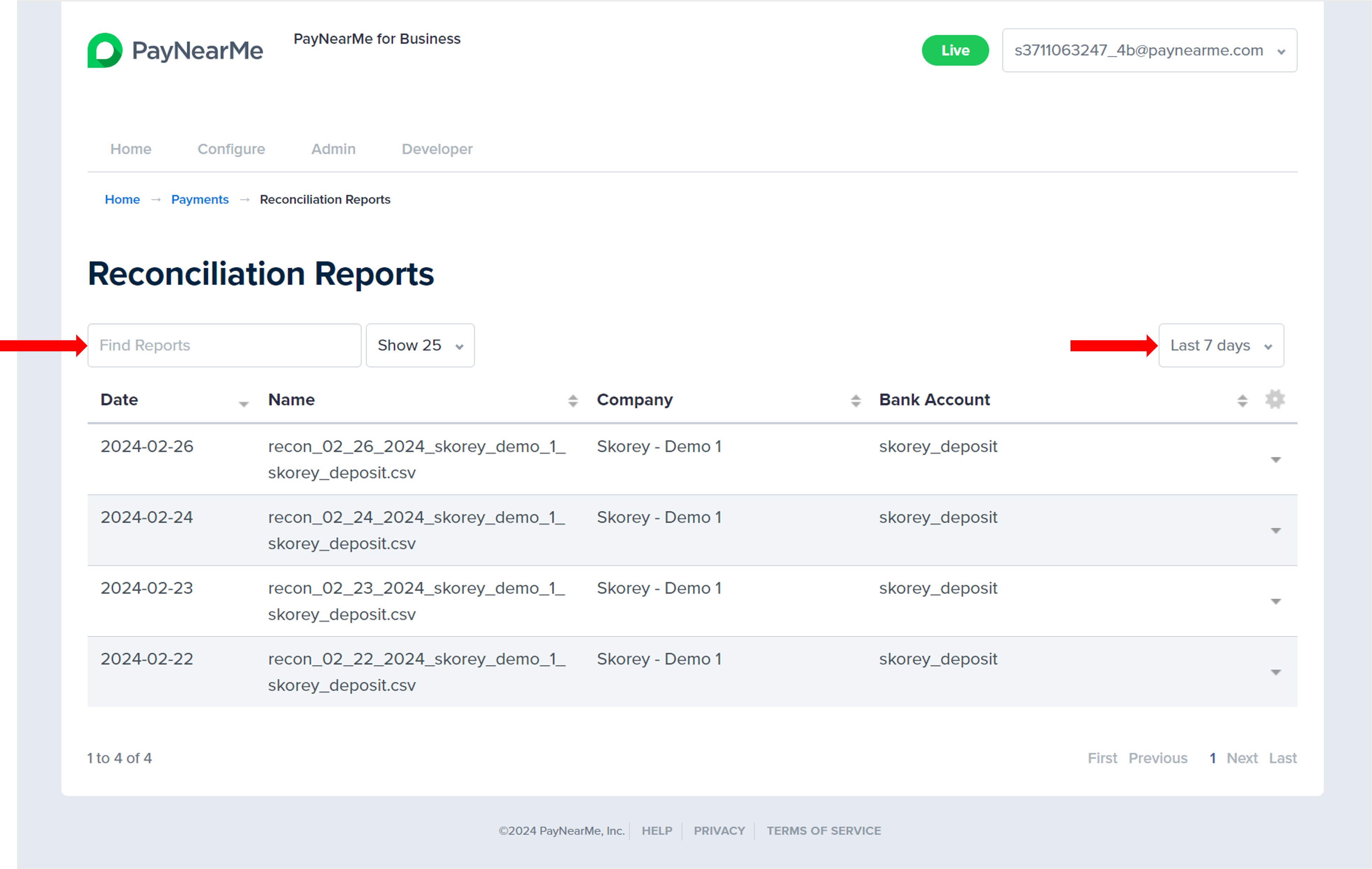Click the PayNearMe logo icon
The image size is (1372, 869).
coord(105,51)
